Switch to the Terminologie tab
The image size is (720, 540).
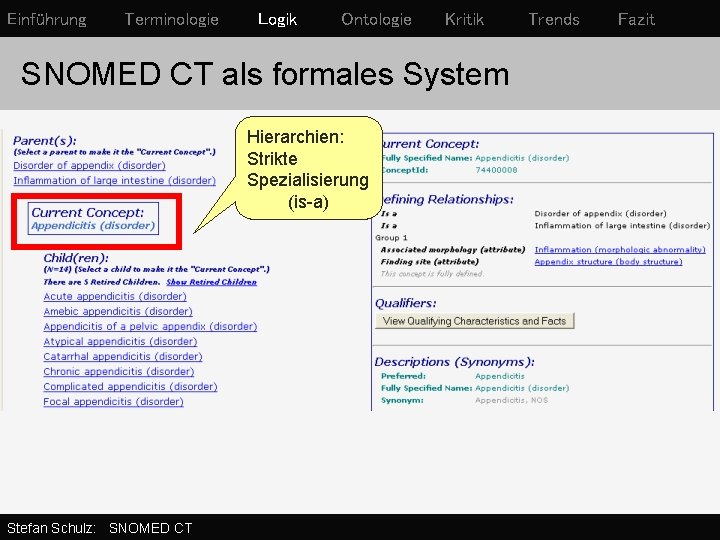pyautogui.click(x=172, y=19)
